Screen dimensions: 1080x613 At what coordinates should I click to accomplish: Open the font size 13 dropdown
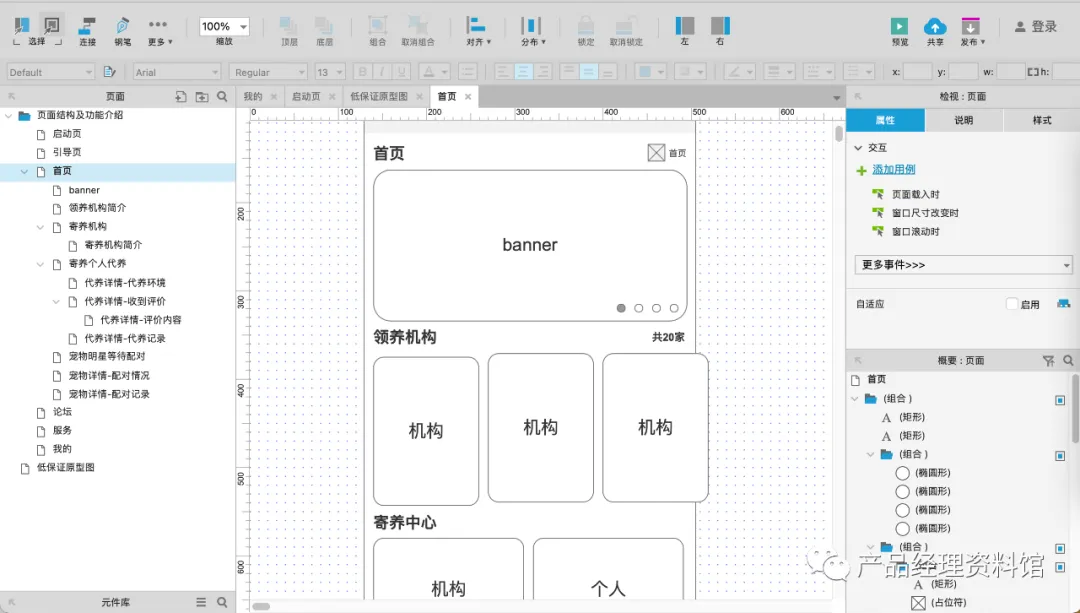329,72
